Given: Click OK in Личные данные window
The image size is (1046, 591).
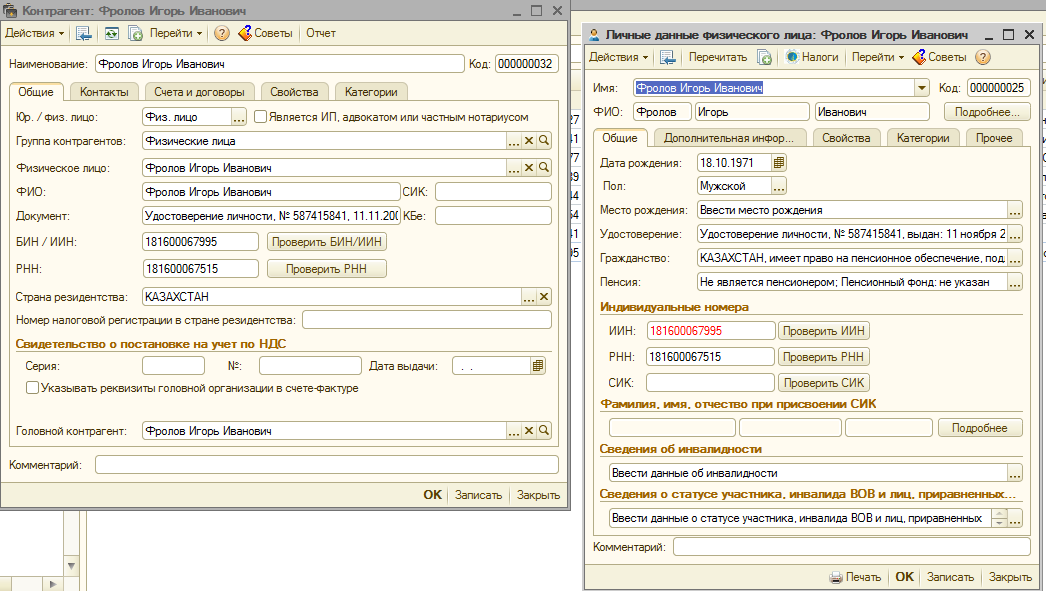Looking at the screenshot, I should pyautogui.click(x=905, y=577).
